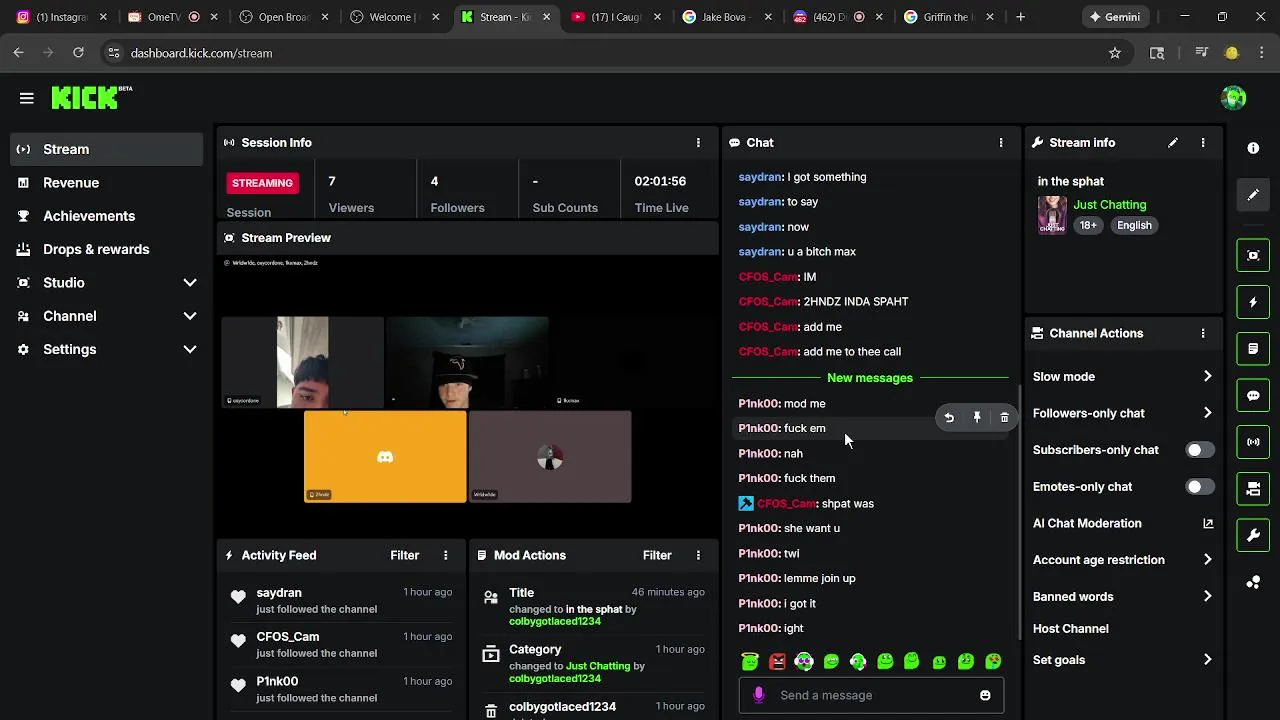Open Mod Actions Filter

pos(657,555)
